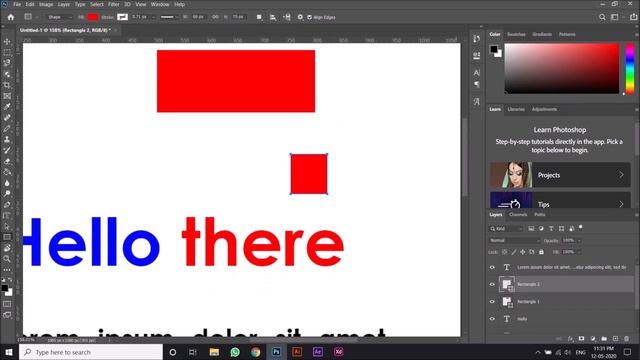Screen dimensions: 640x360
Task: Switch to the Channels tab
Action: point(518,214)
